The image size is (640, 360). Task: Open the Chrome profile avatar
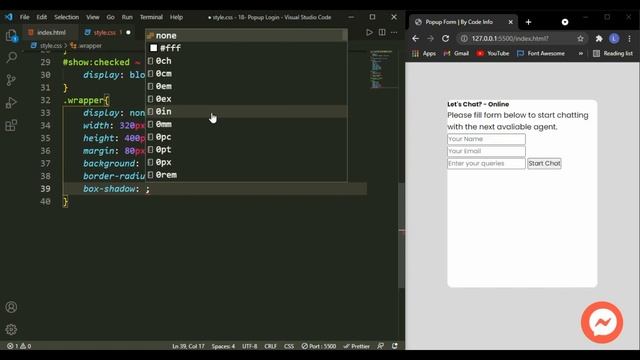pos(614,38)
